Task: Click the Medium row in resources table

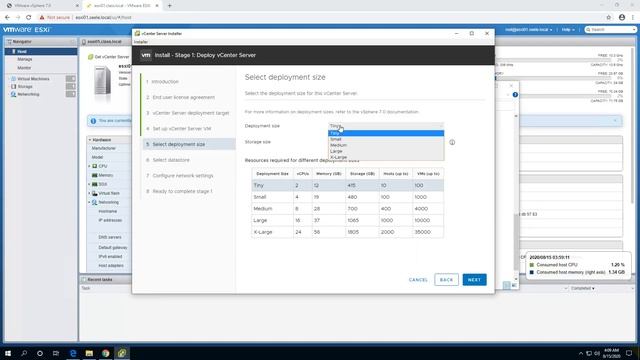Action: tap(347, 209)
